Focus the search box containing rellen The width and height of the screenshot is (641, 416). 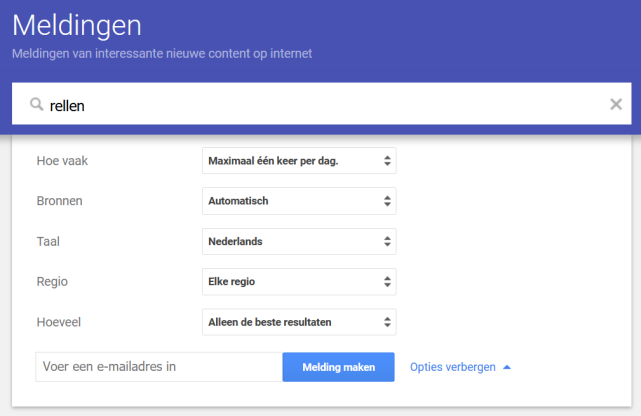point(320,104)
